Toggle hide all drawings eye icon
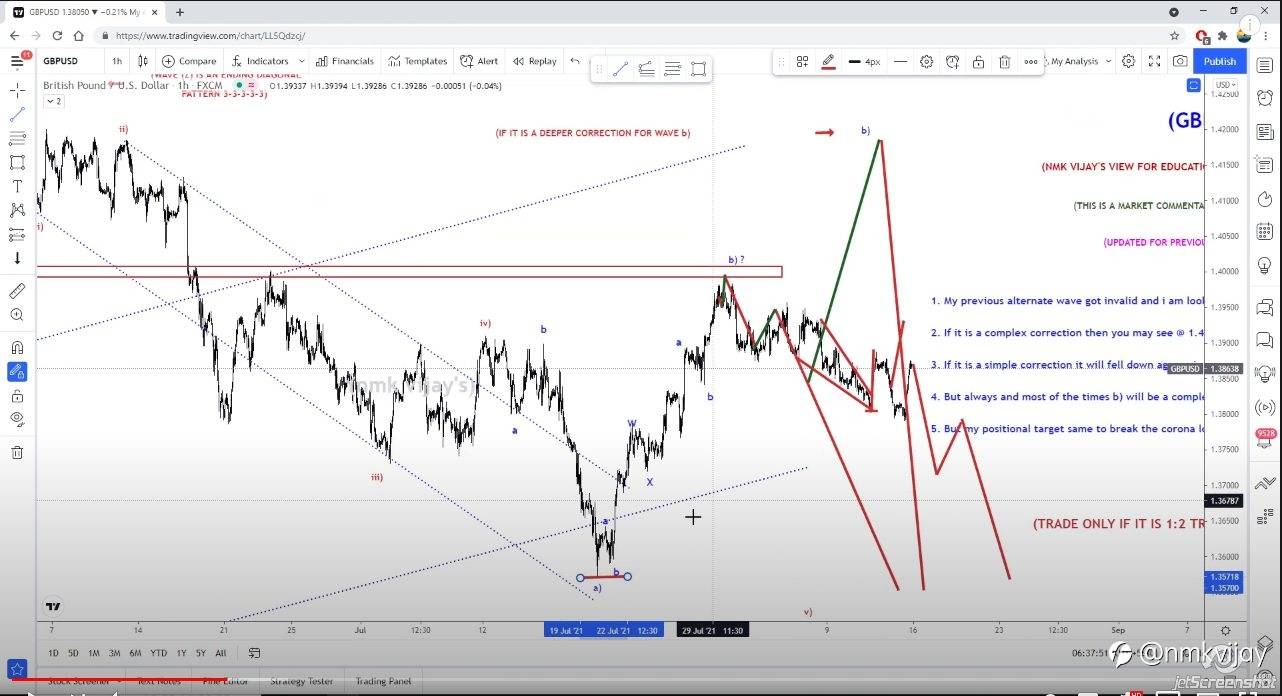1282x696 pixels. pyautogui.click(x=17, y=419)
